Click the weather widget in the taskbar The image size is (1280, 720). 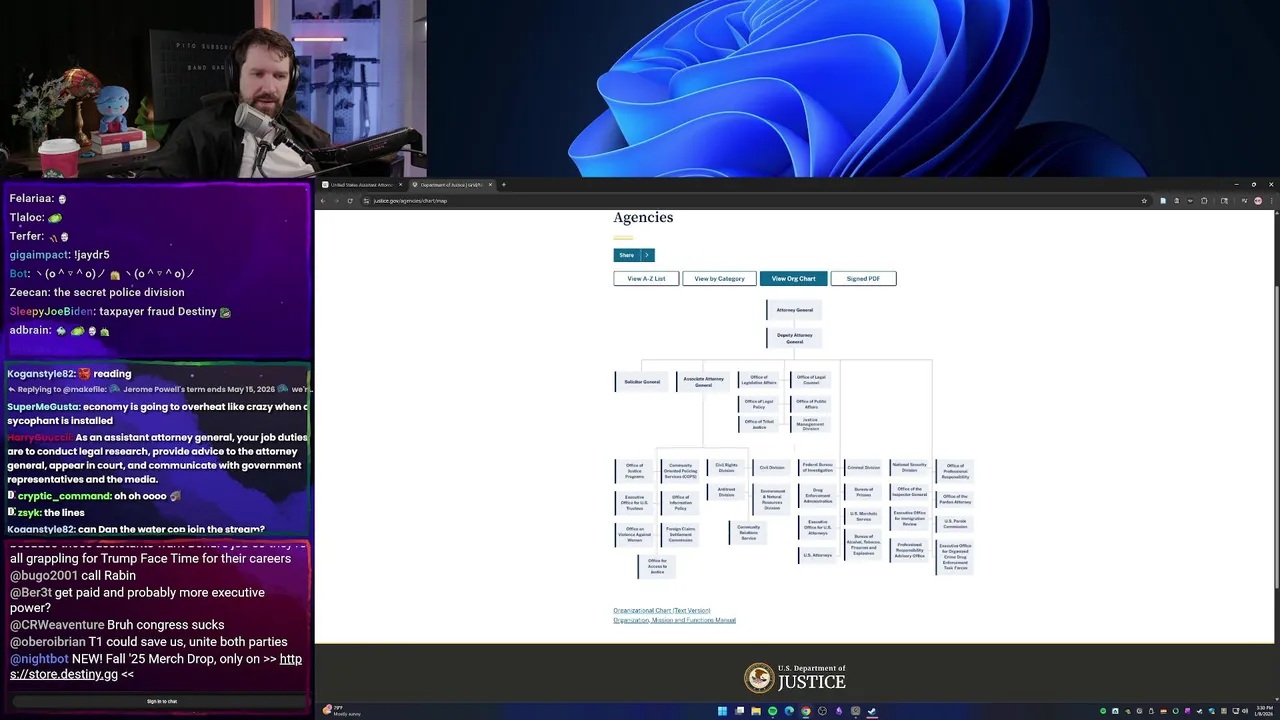pyautogui.click(x=340, y=711)
